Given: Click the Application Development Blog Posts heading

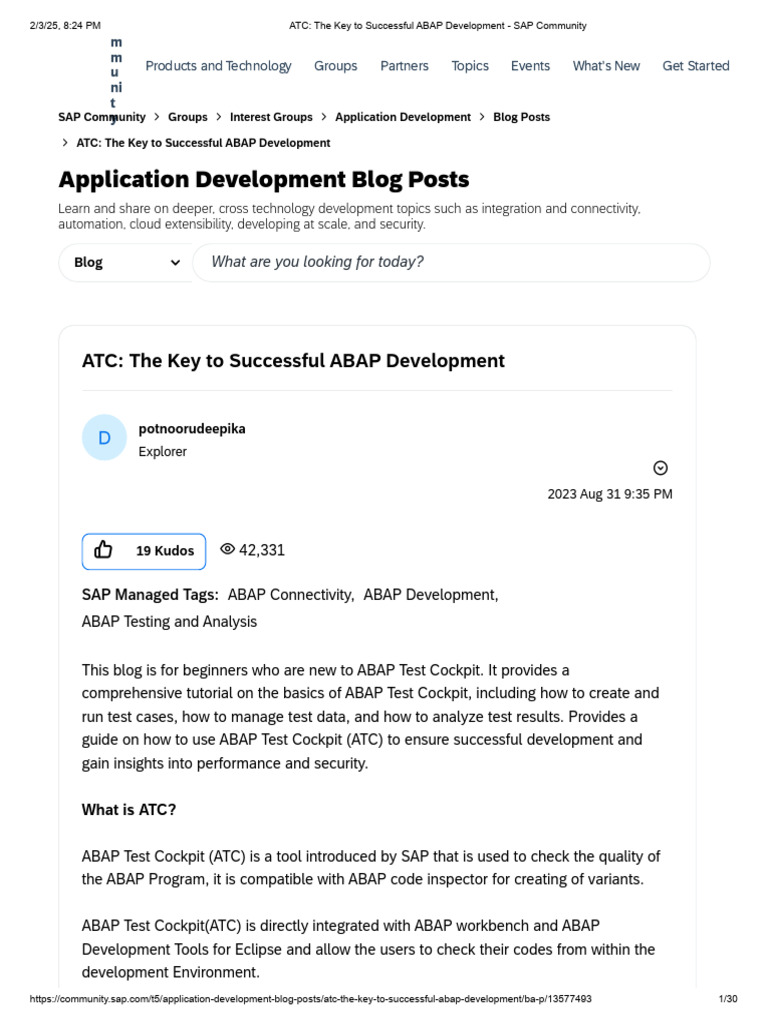Looking at the screenshot, I should pyautogui.click(x=264, y=180).
